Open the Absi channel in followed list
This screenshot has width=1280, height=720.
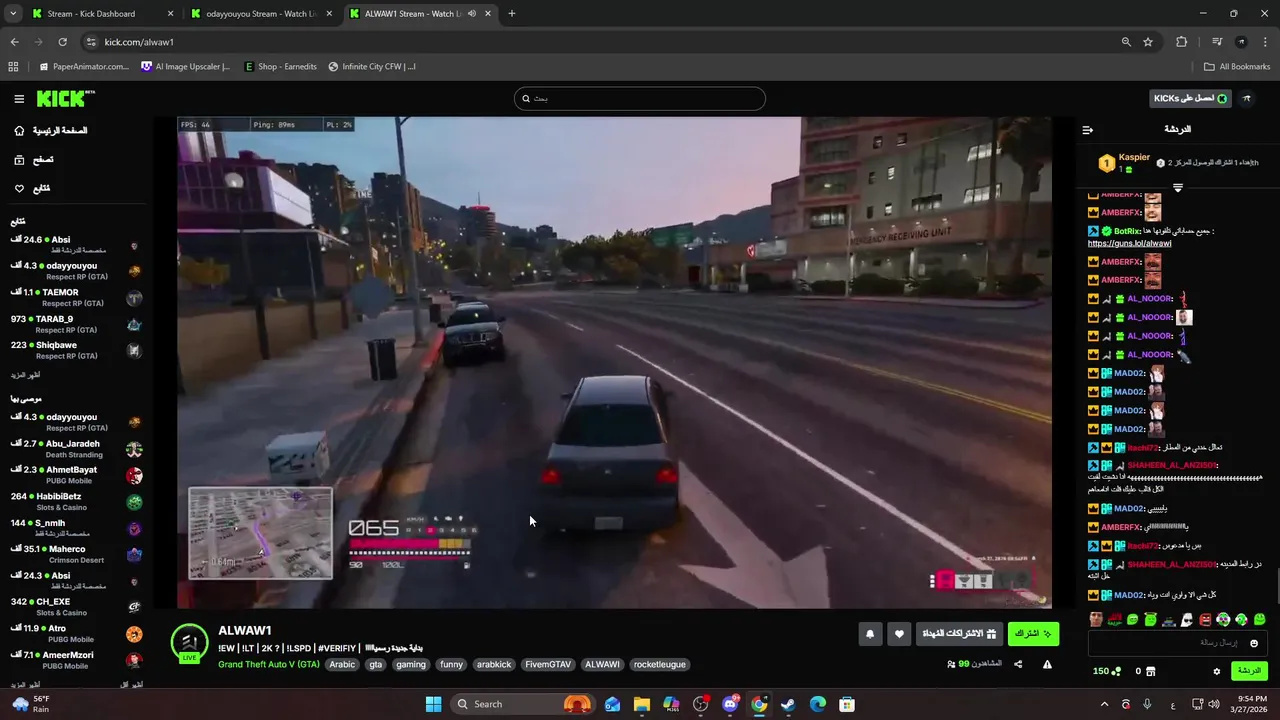(x=76, y=245)
